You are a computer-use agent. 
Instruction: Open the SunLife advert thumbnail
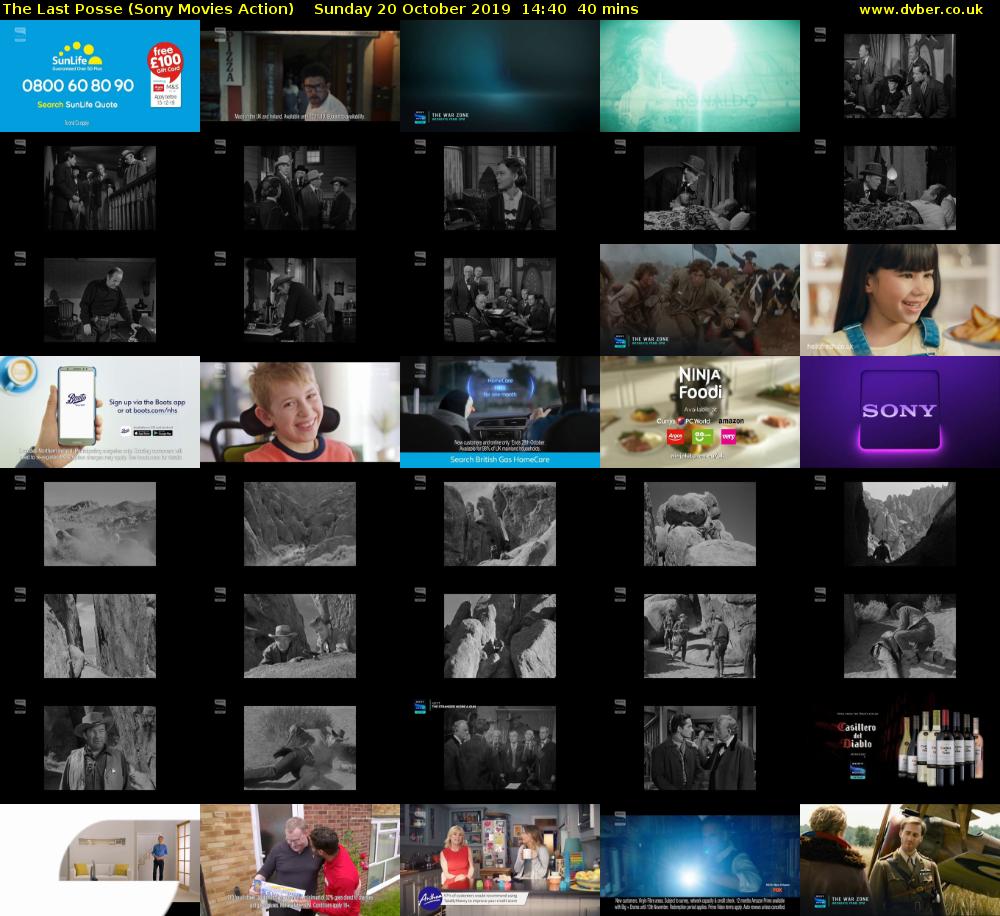(x=100, y=76)
